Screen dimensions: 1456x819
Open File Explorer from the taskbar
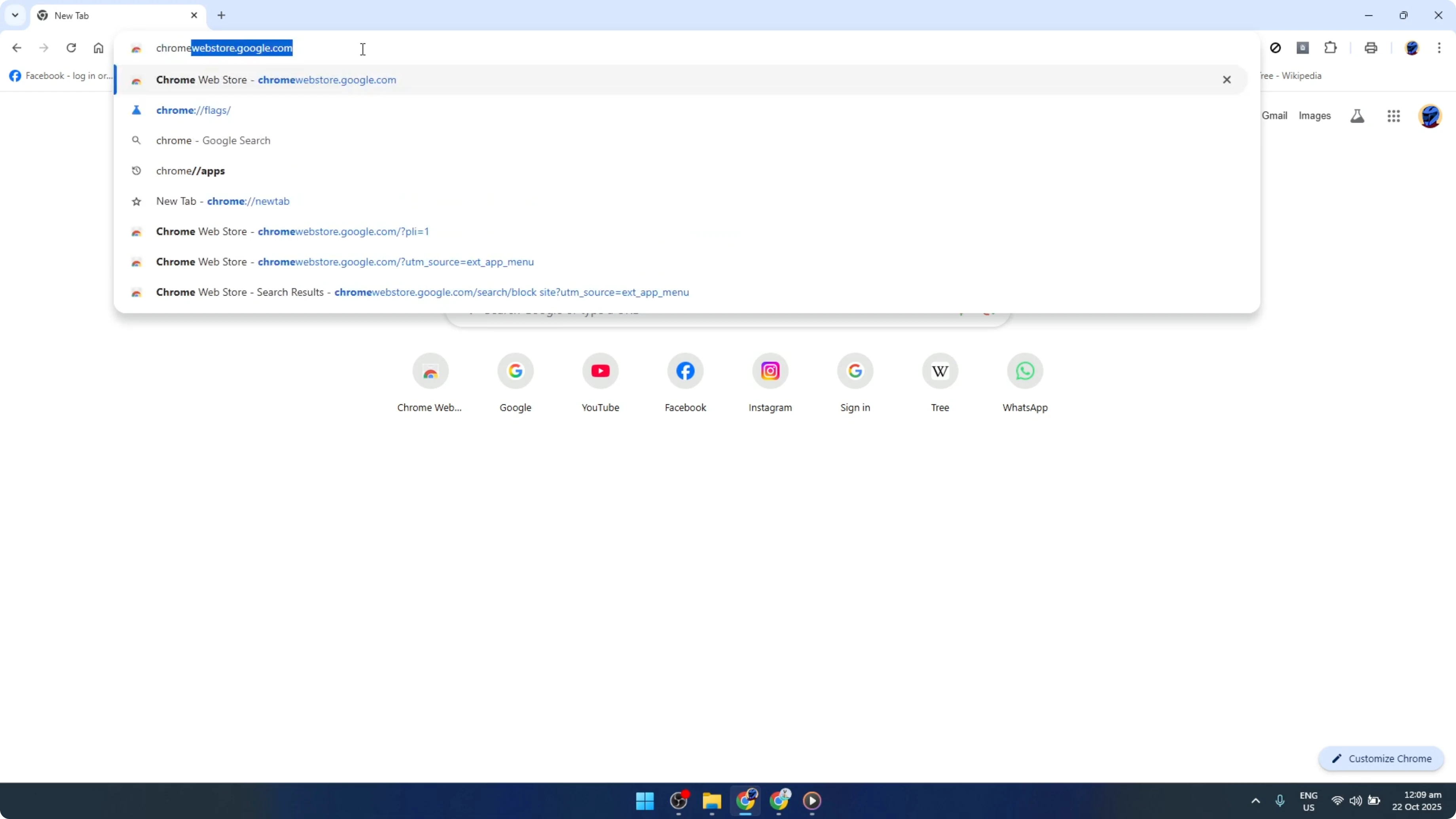click(712, 801)
